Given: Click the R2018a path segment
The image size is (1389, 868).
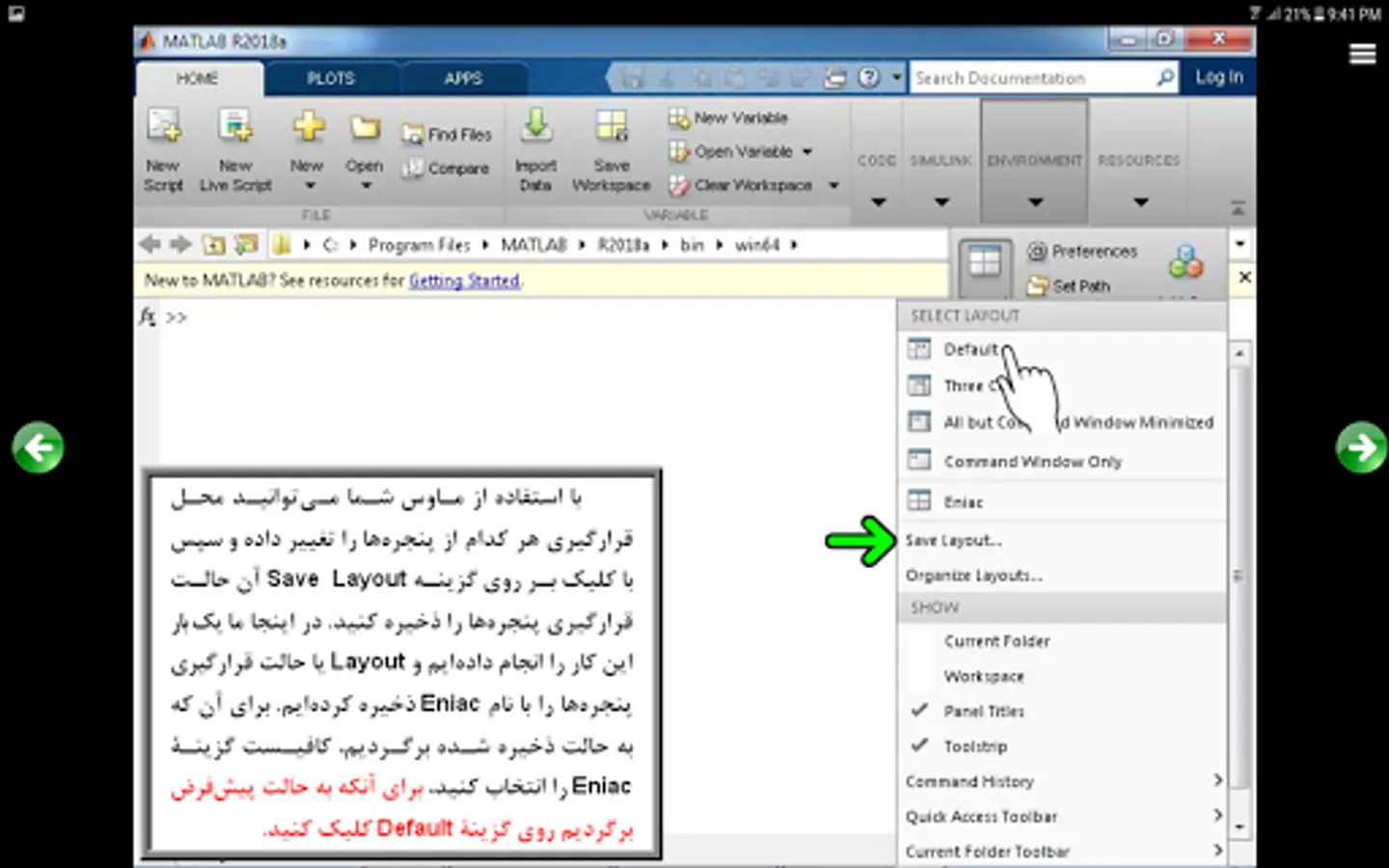Looking at the screenshot, I should click(623, 245).
